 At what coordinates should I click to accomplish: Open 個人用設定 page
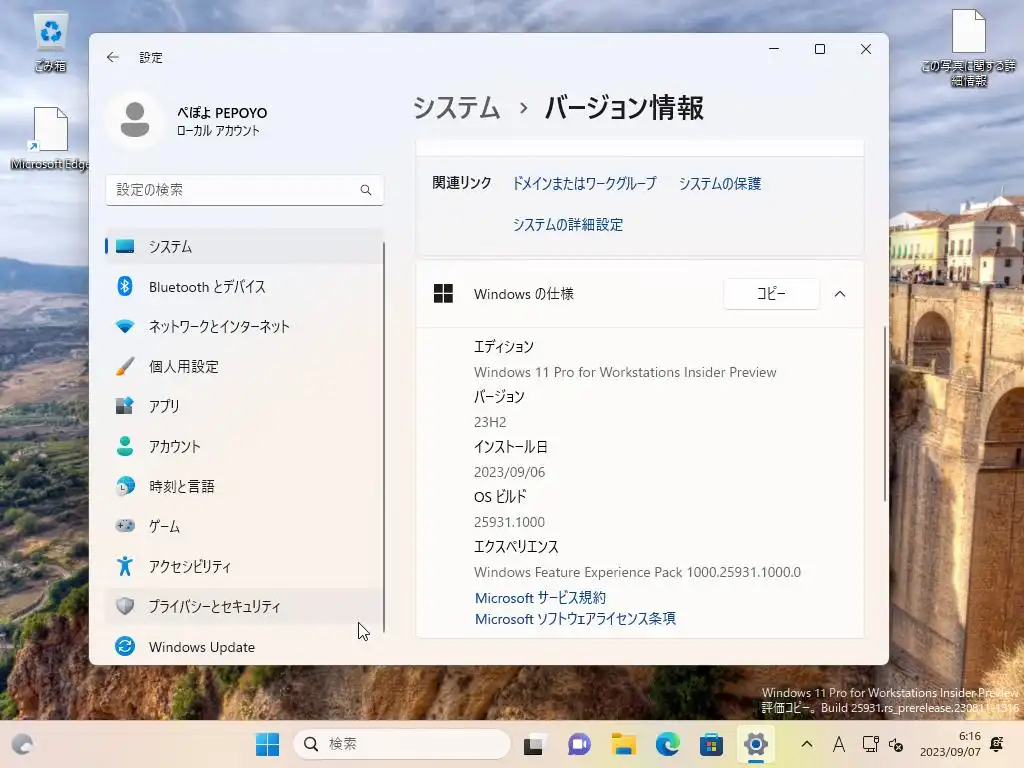244,366
